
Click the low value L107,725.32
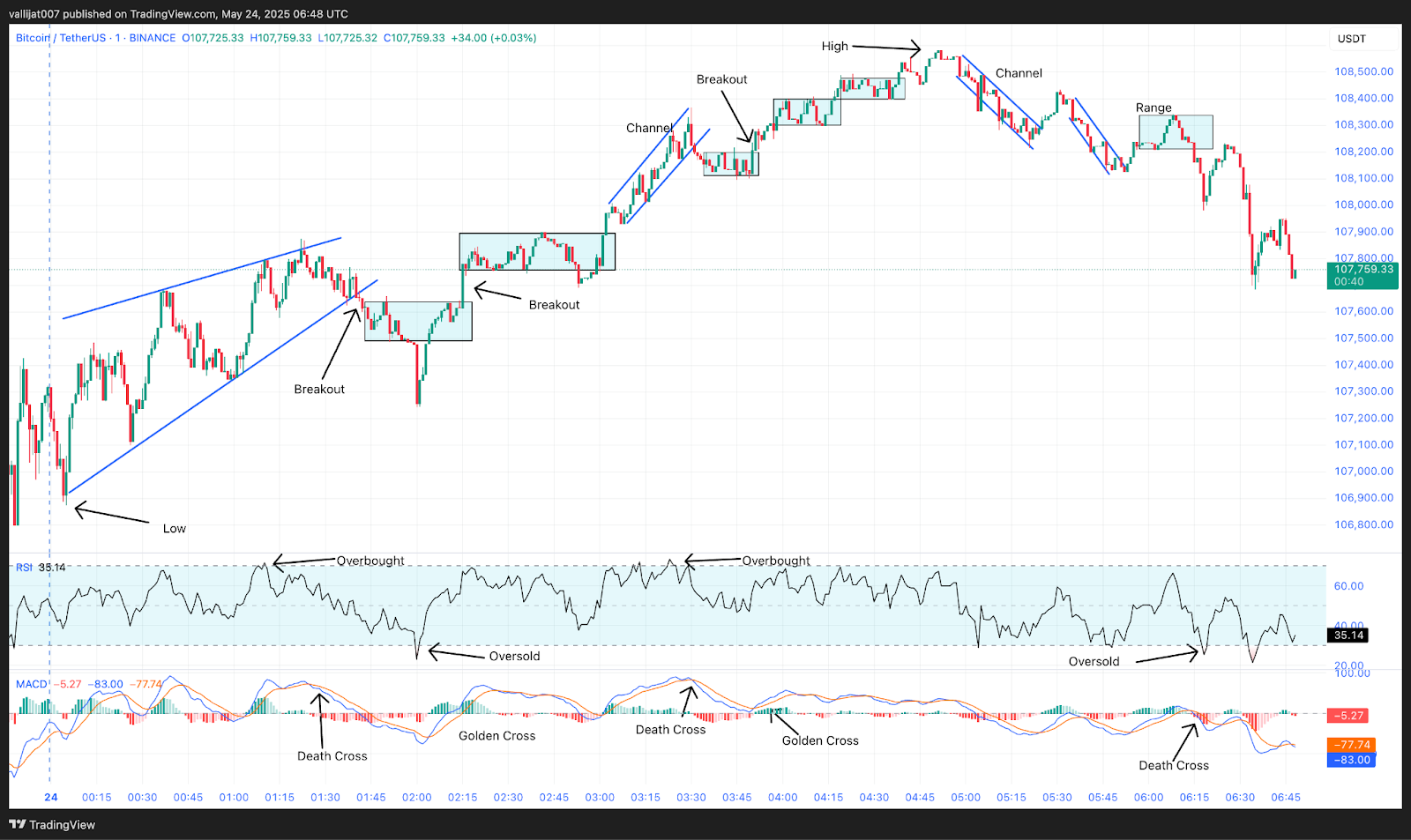(347, 38)
